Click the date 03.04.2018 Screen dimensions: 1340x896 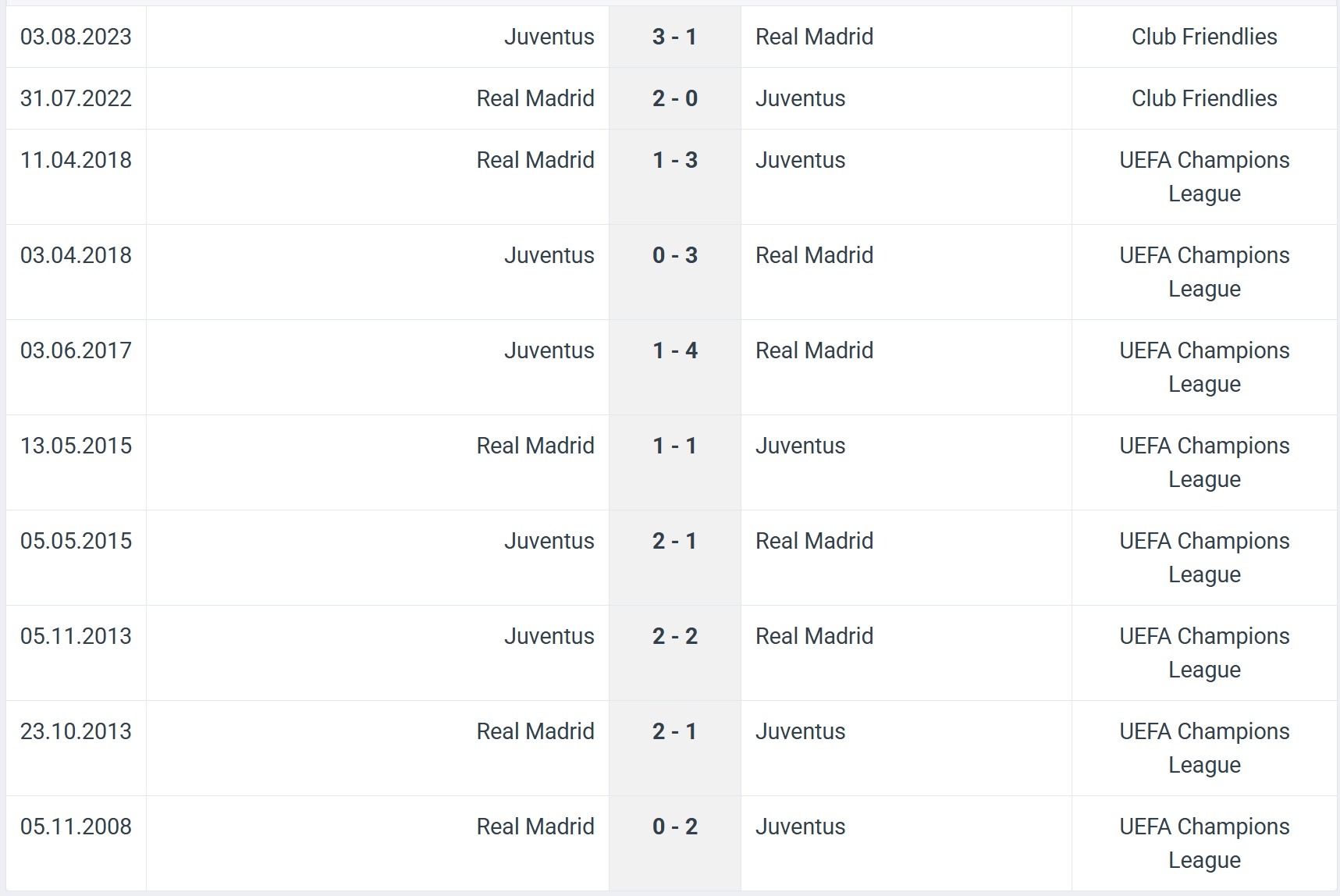click(76, 255)
